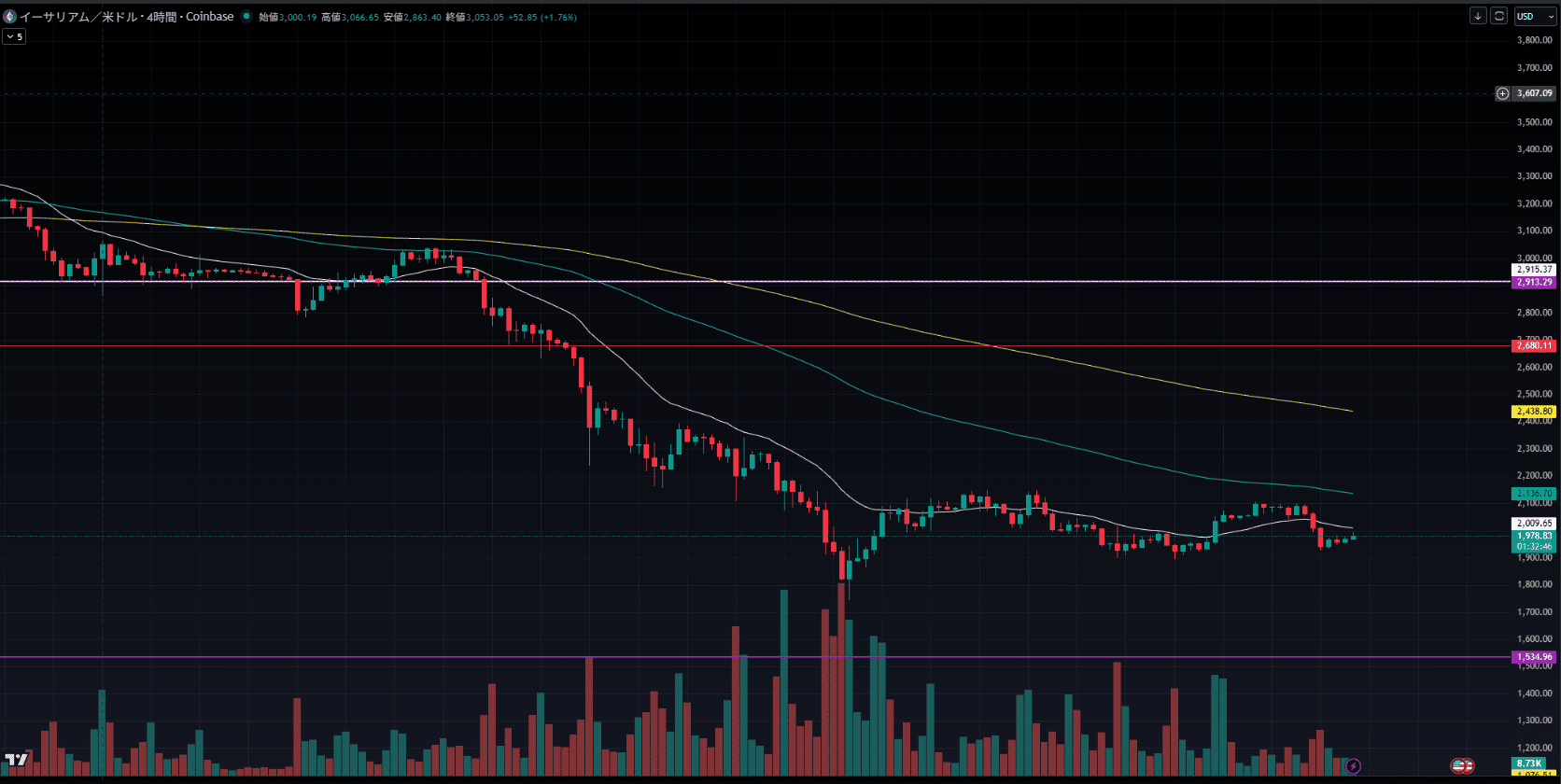Viewport: 1561px width, 784px height.
Task: Click the current price label 1,978.83
Action: tap(1534, 536)
